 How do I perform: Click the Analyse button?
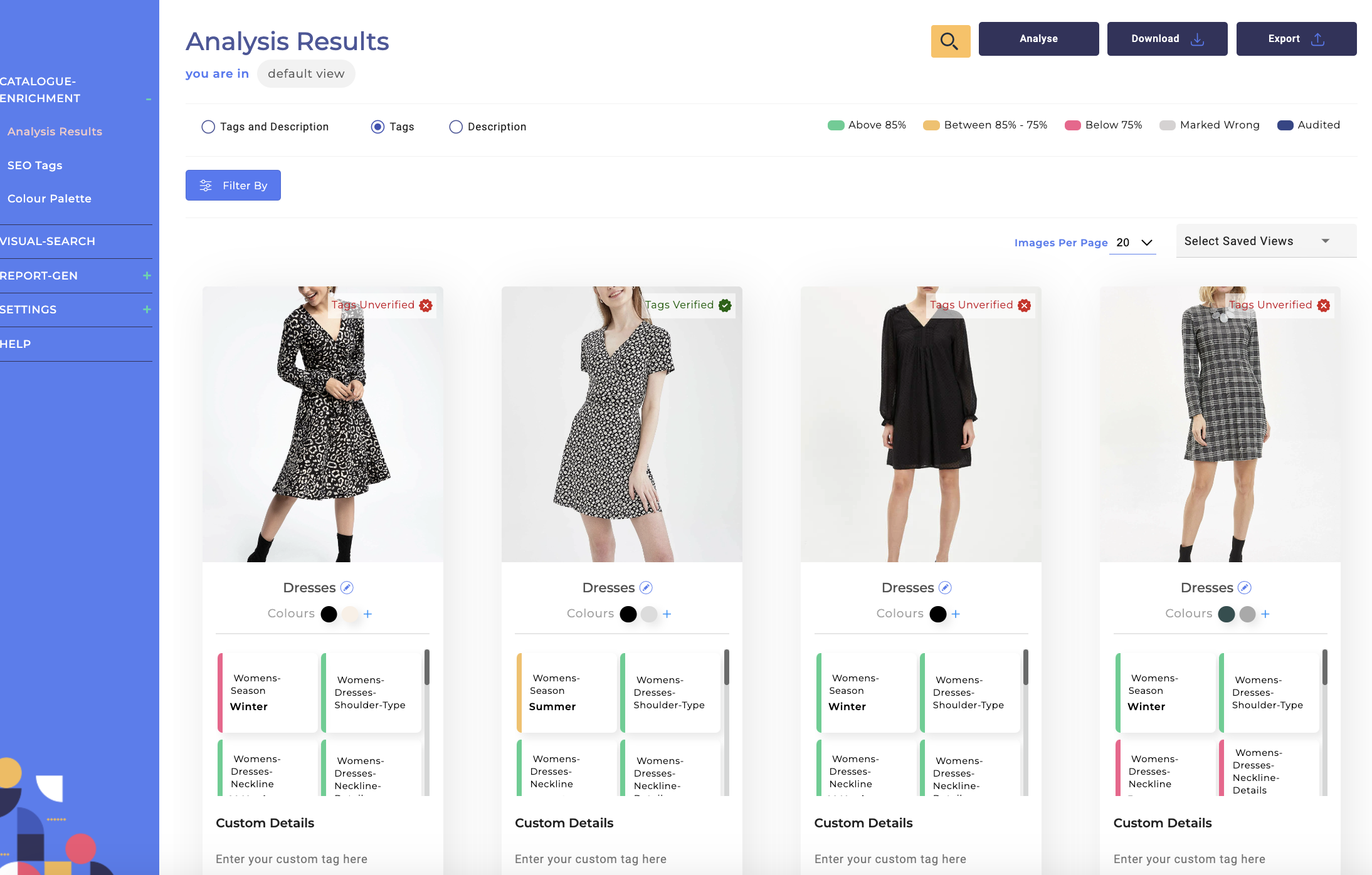1038,39
